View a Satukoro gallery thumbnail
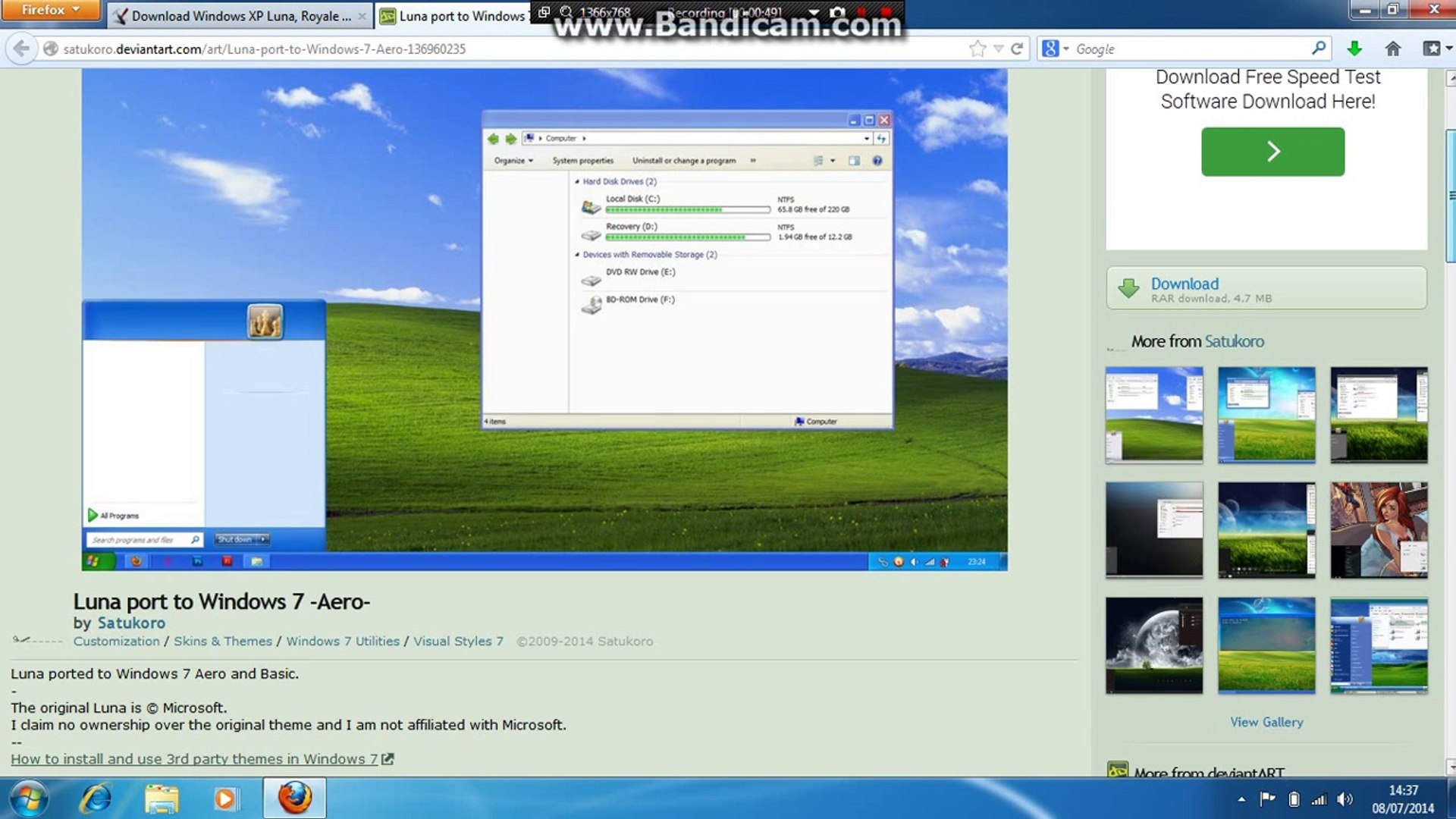Image resolution: width=1456 pixels, height=819 pixels. pos(1154,415)
